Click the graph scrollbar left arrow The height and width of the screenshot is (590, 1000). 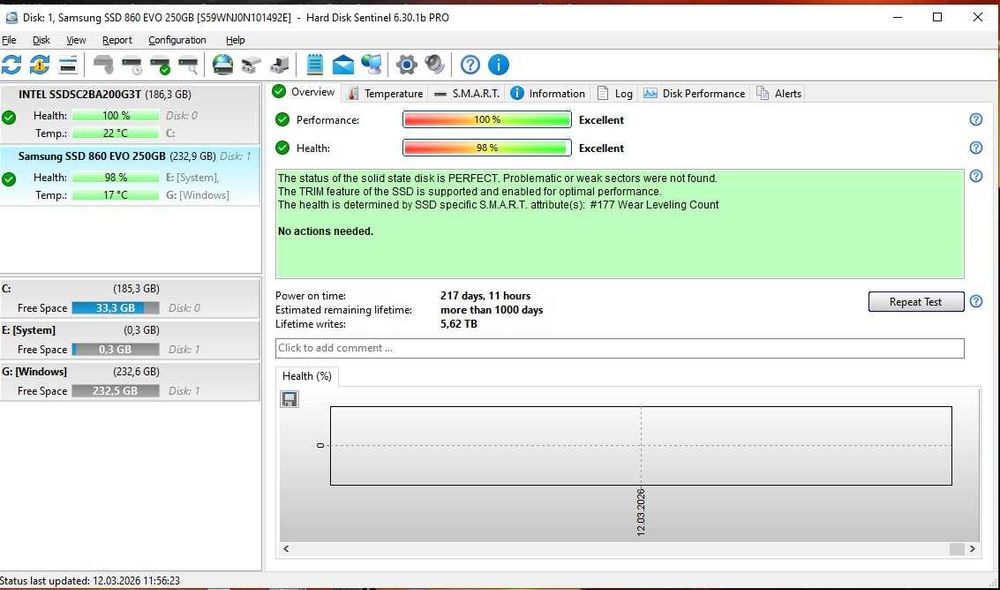(286, 549)
